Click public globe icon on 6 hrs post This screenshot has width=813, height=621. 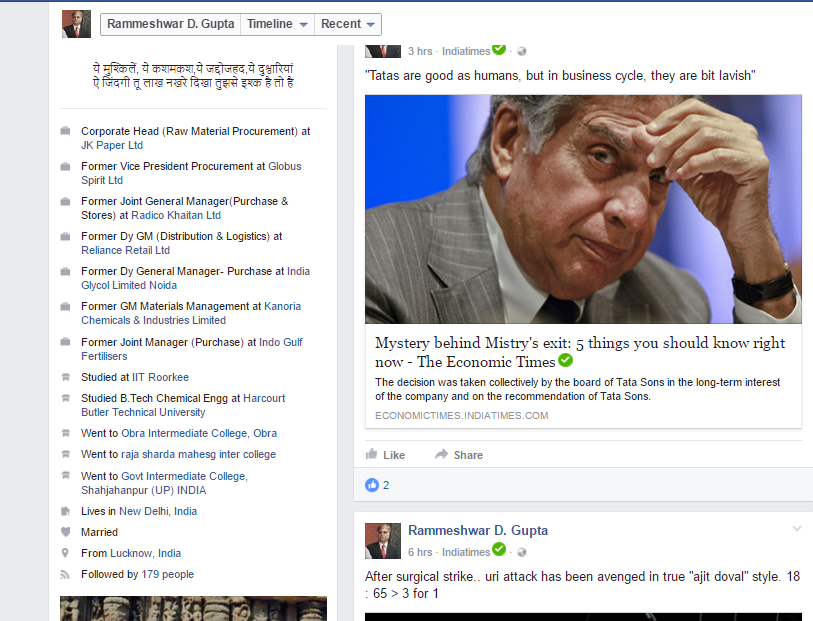click(522, 553)
